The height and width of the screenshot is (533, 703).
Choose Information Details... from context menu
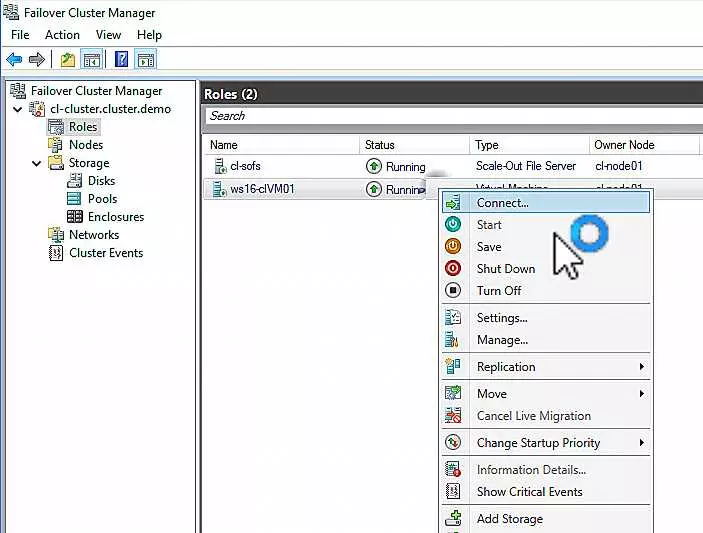(546, 470)
